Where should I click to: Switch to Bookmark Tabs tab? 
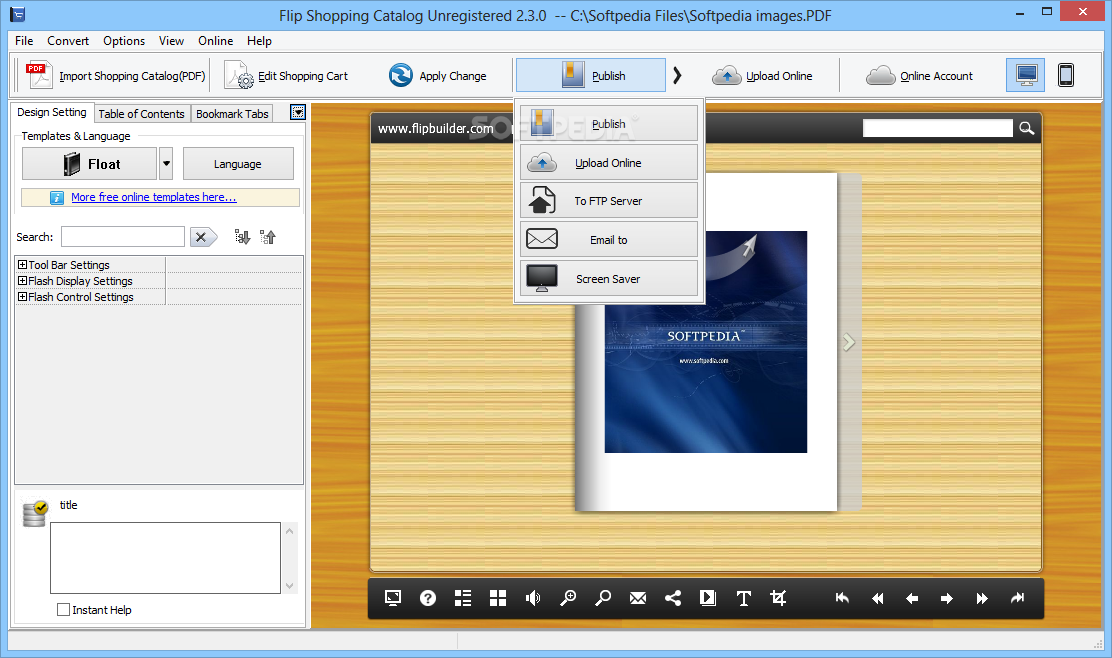click(x=232, y=113)
